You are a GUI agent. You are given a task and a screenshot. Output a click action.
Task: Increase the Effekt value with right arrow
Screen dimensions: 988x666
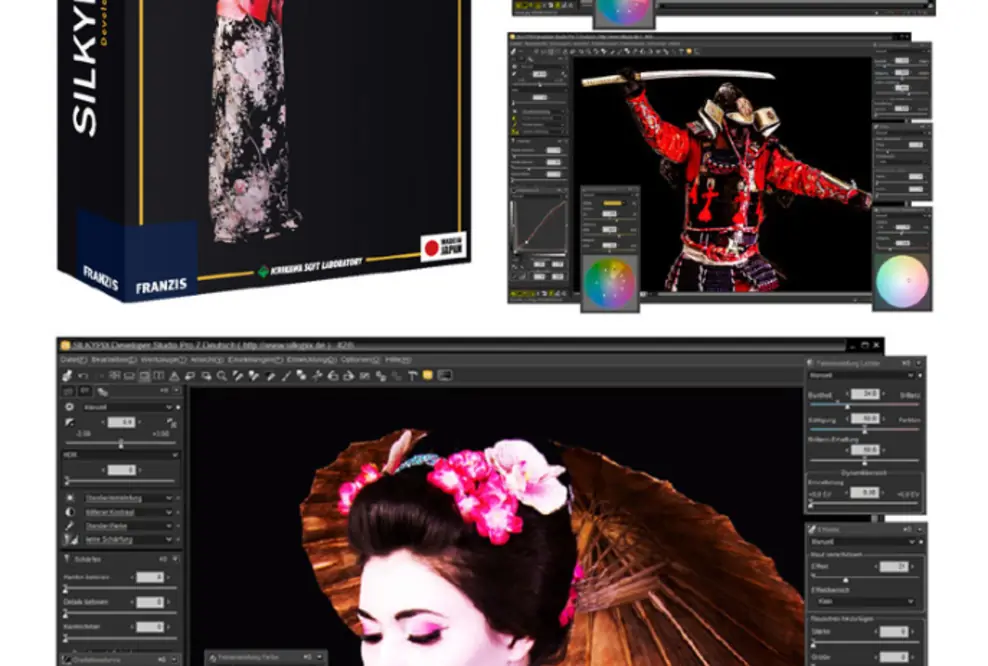click(913, 567)
